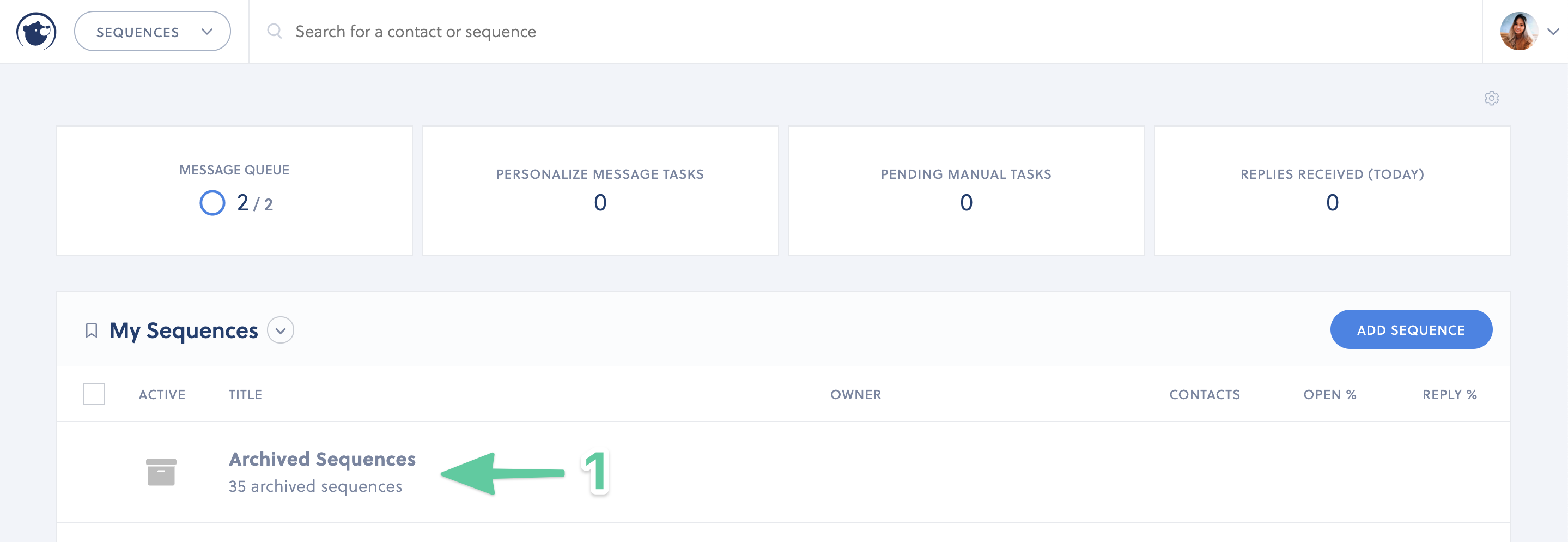Click the ADD SEQUENCE button

(1411, 329)
